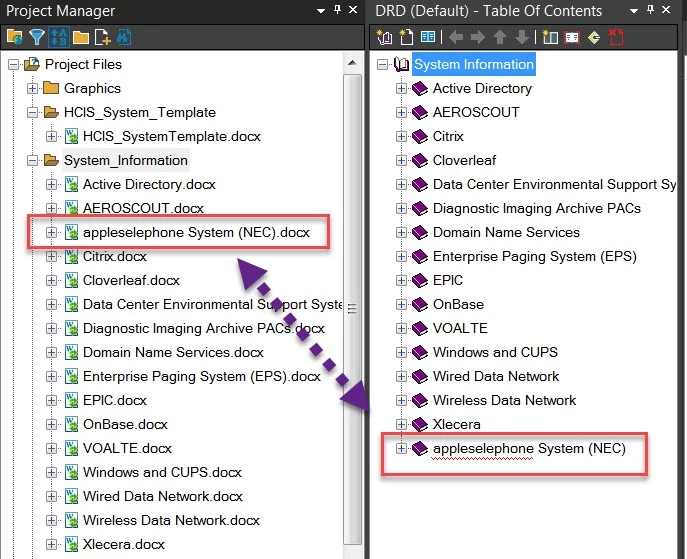687x559 pixels.
Task: Click the Windows and CUPS.docx file icon
Action: tap(71, 473)
